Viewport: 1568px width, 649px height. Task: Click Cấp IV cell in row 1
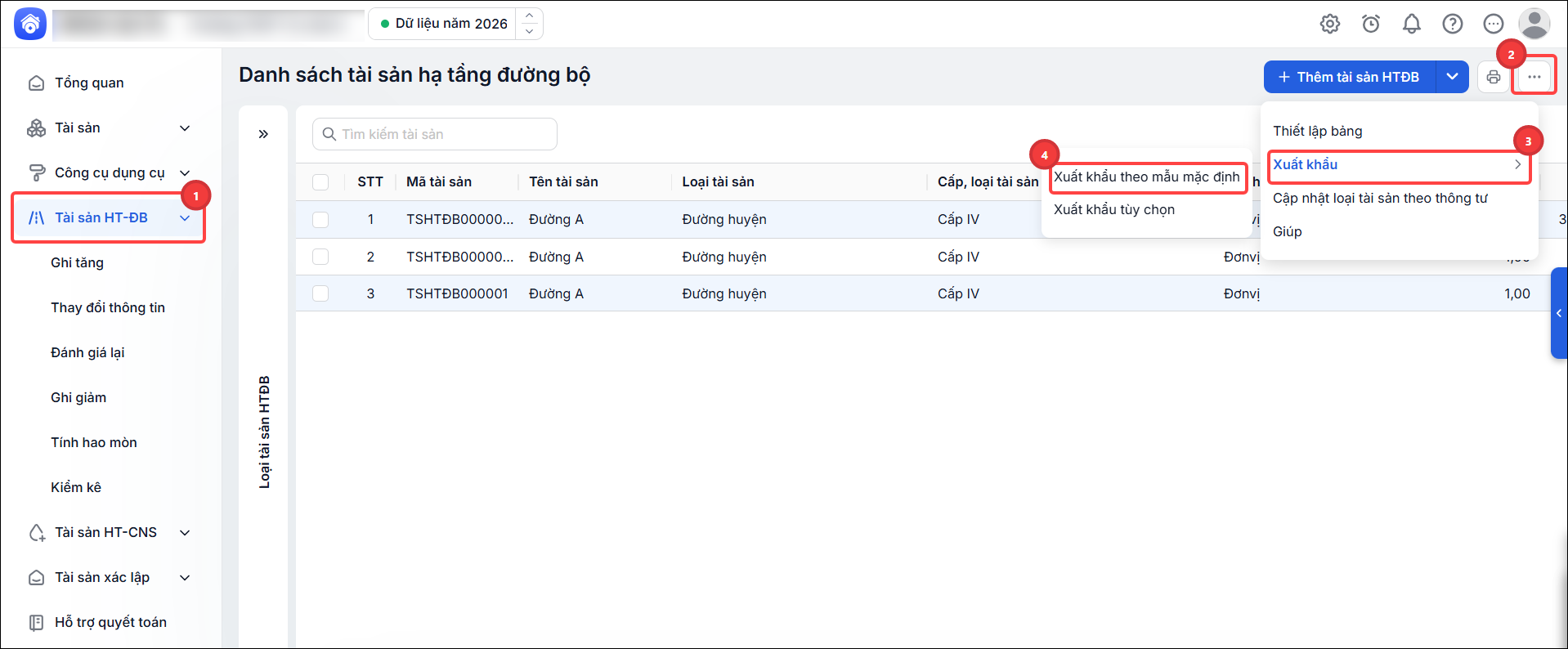958,219
